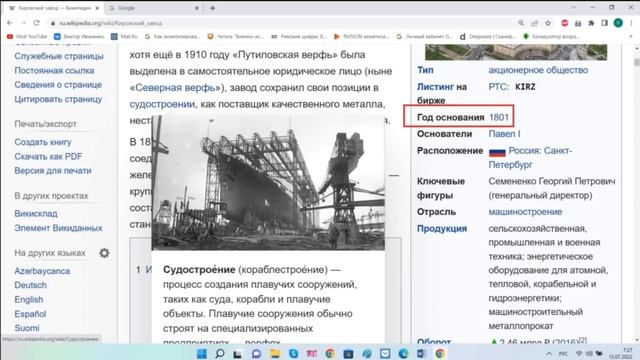Screen dimensions: 640x360
Task: Open the Мой YouTube bookmark
Action: [x=27, y=36]
